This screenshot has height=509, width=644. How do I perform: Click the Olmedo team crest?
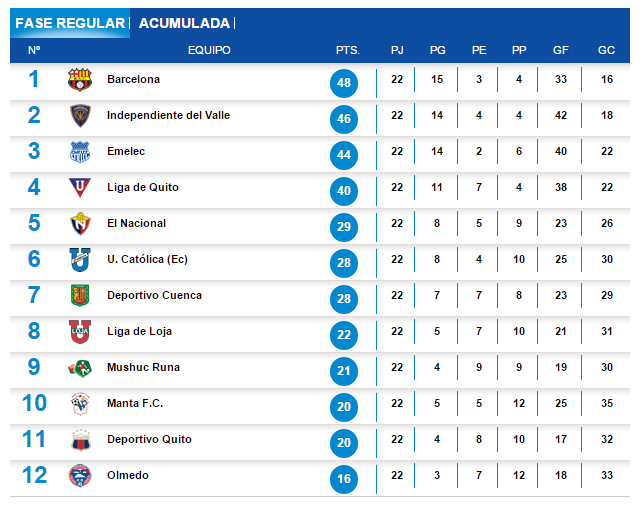click(x=80, y=476)
